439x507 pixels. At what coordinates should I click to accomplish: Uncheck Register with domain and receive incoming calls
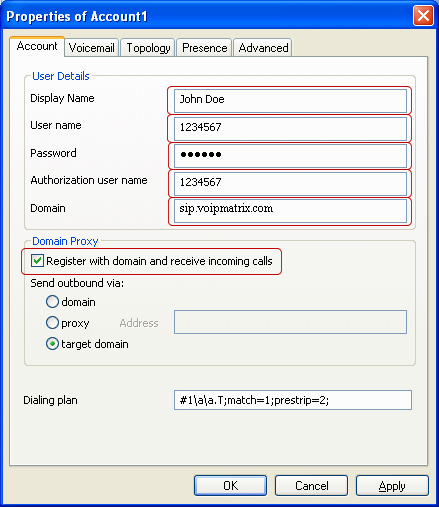point(37,261)
